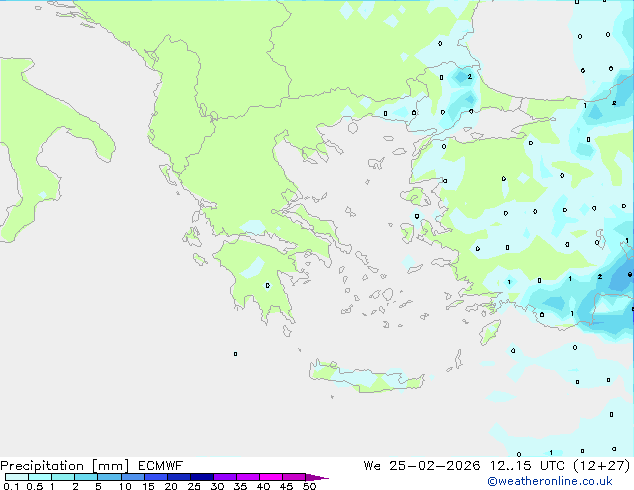Click the '40' legend scale value
The width and height of the screenshot is (634, 490).
point(263,486)
